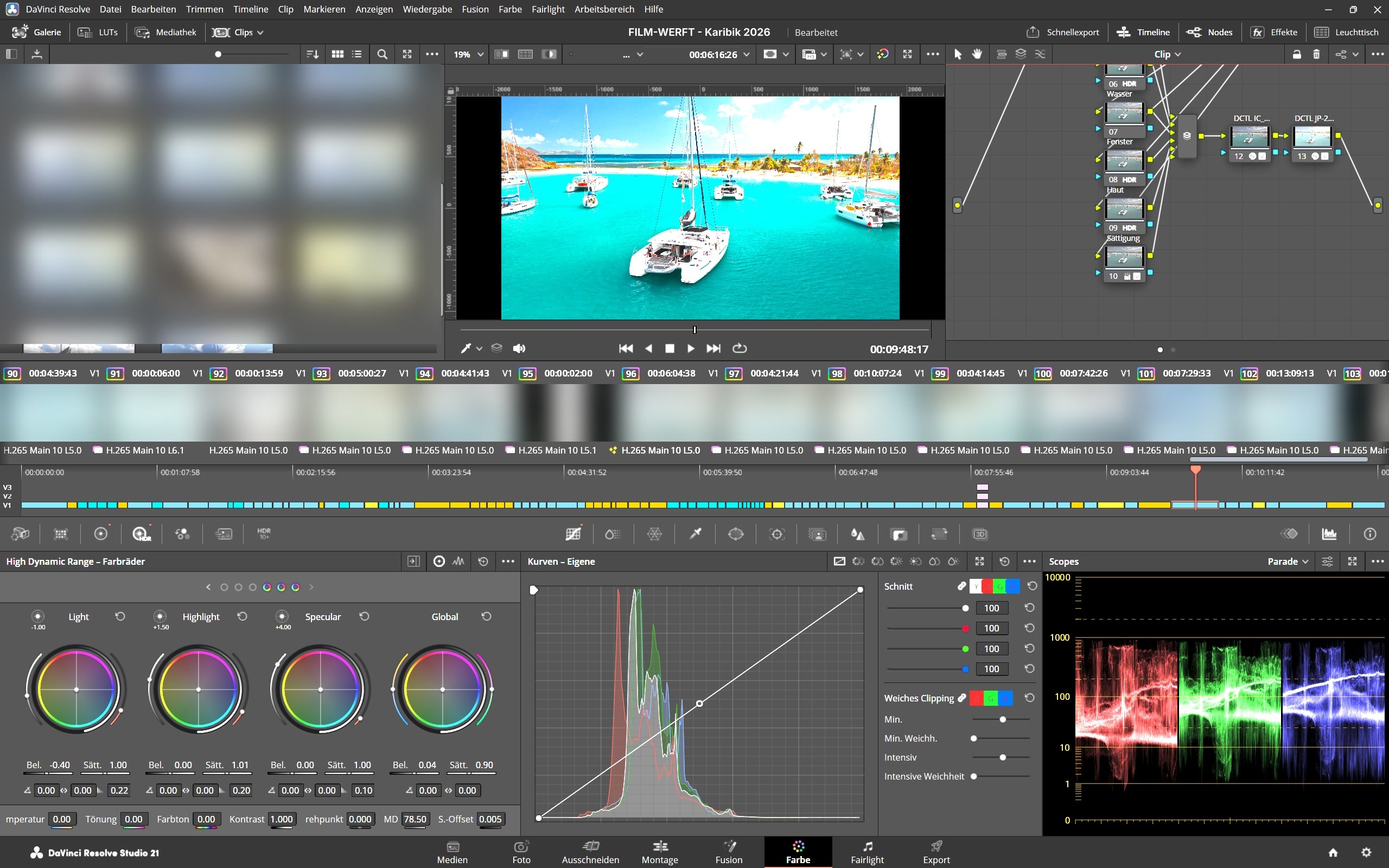
Task: Open the Power Window palette icon
Action: pyautogui.click(x=736, y=534)
